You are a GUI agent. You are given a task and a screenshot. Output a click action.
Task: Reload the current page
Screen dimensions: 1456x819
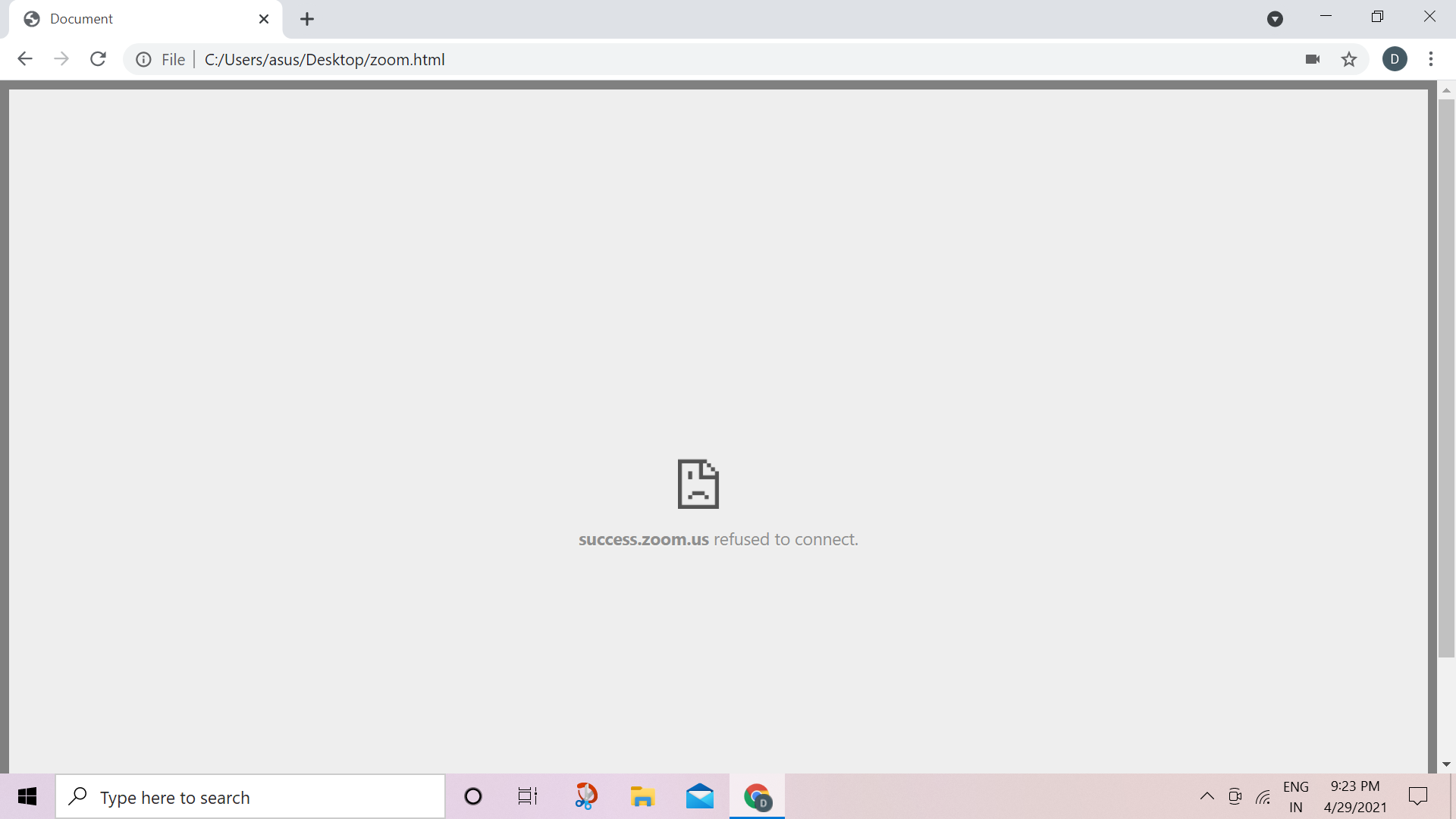[x=98, y=59]
